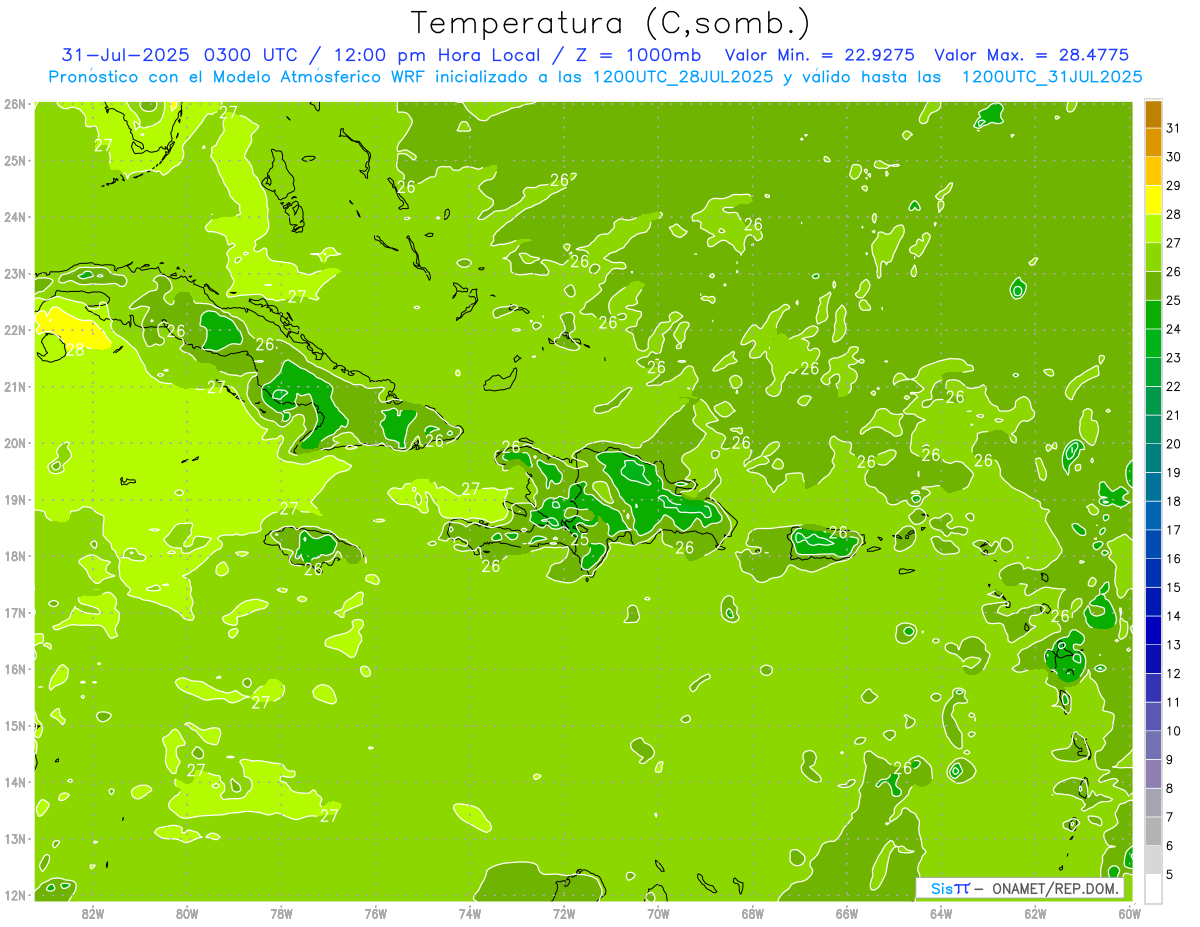The height and width of the screenshot is (927, 1200).
Task: Click the '60W' longitude axis label
Action: point(1129,913)
